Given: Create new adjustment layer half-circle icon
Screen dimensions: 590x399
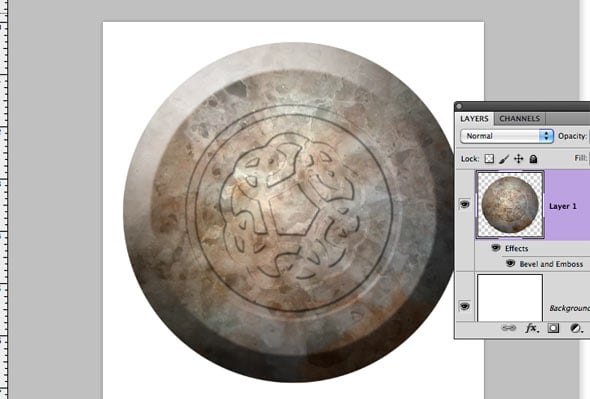Looking at the screenshot, I should click(x=576, y=328).
